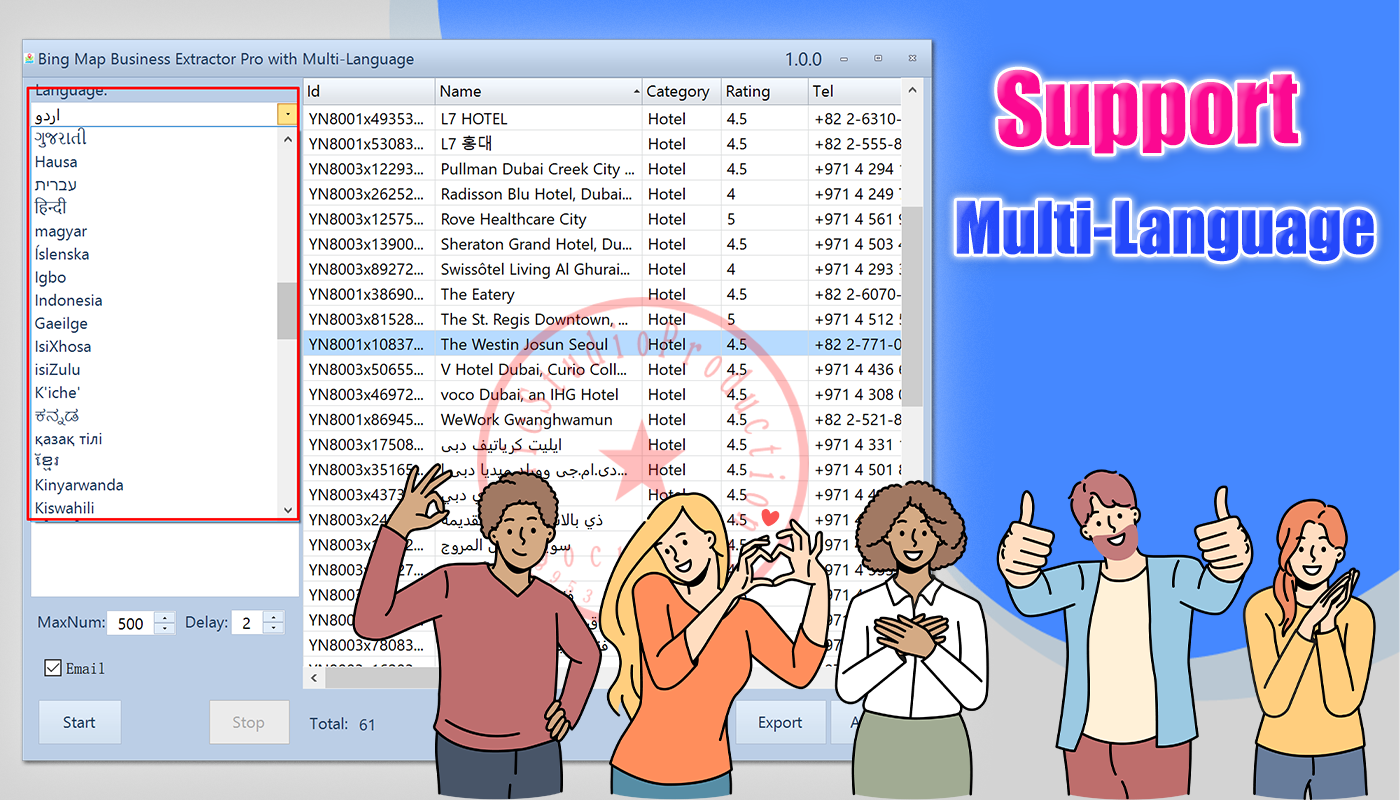This screenshot has width=1400, height=800.
Task: Click the Id cell YN8001x49353 of L7 HOTEL
Action: point(369,119)
